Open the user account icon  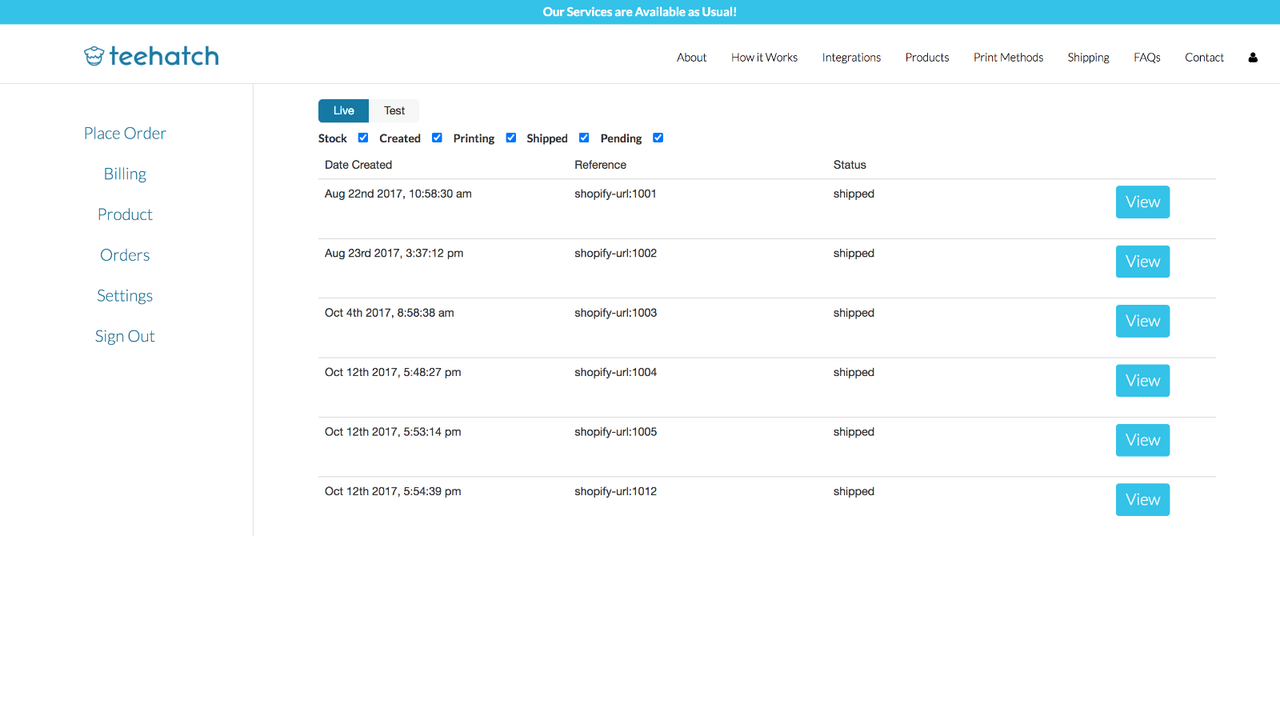(1252, 57)
